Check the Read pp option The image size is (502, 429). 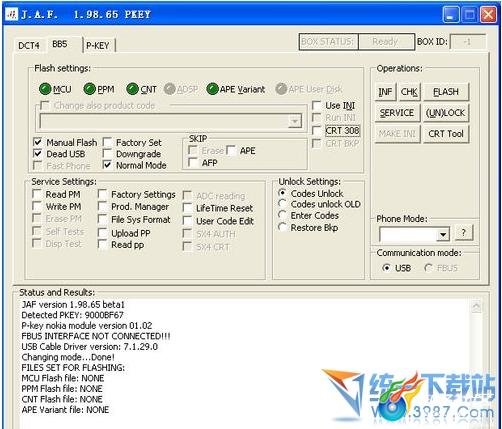[x=102, y=244]
